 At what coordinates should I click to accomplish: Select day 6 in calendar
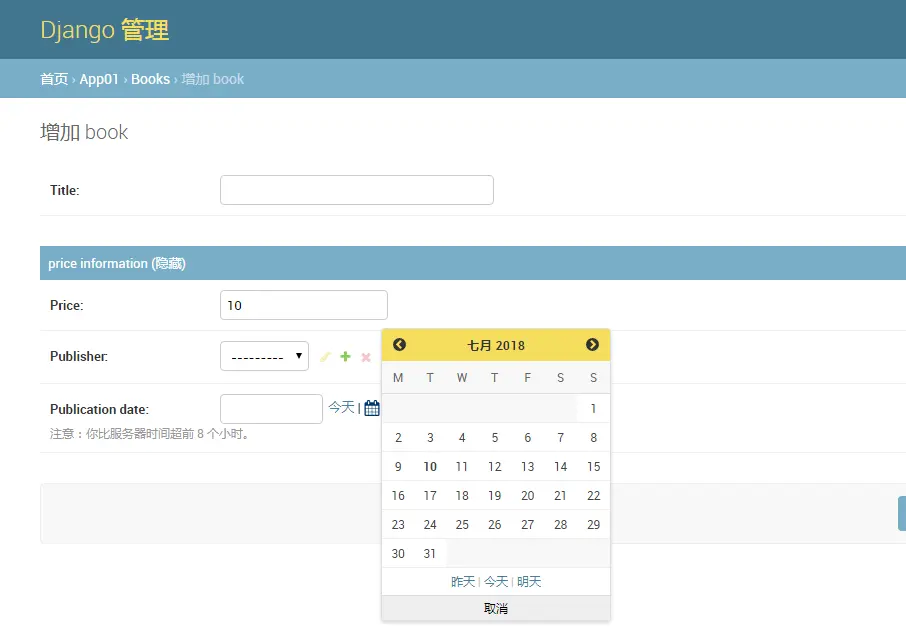click(528, 437)
